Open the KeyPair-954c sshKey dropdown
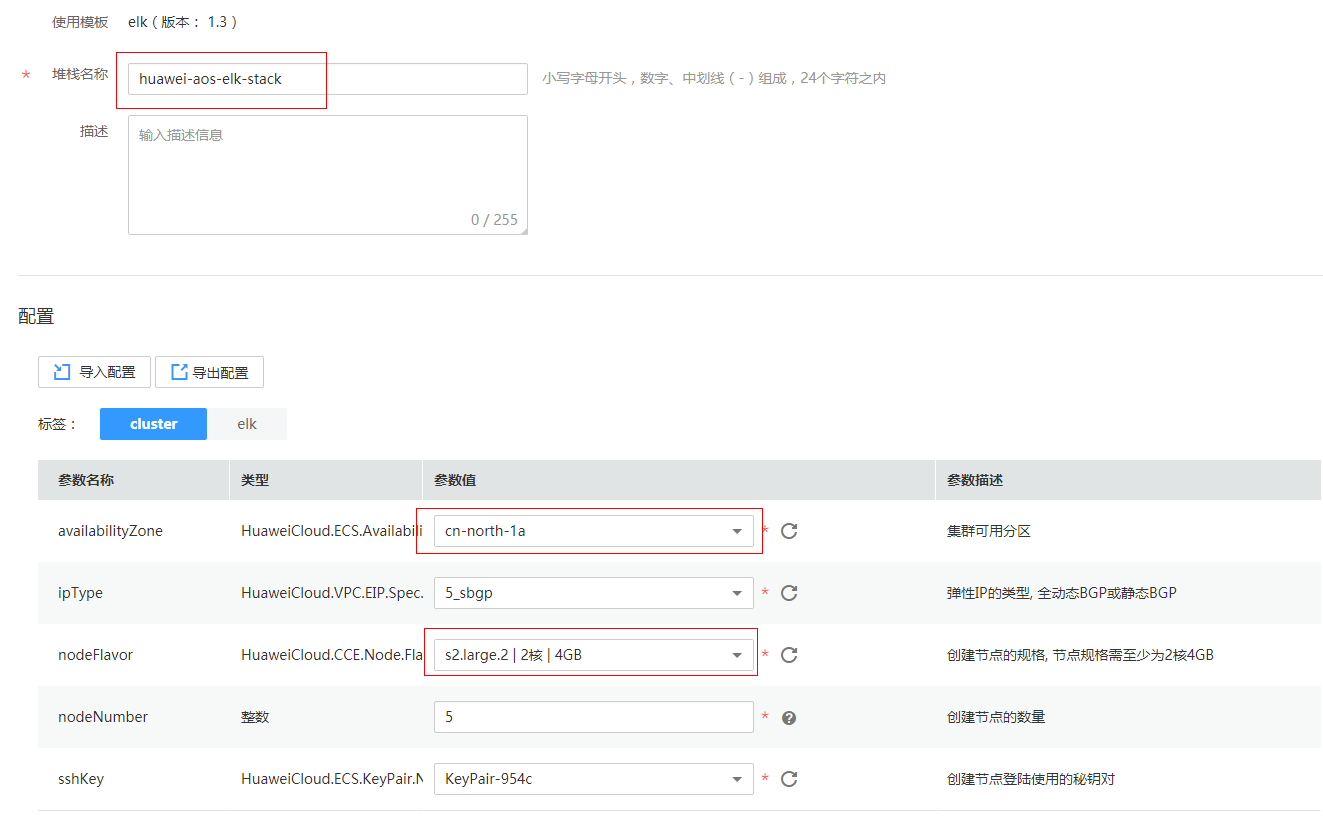The image size is (1323, 835). click(593, 779)
